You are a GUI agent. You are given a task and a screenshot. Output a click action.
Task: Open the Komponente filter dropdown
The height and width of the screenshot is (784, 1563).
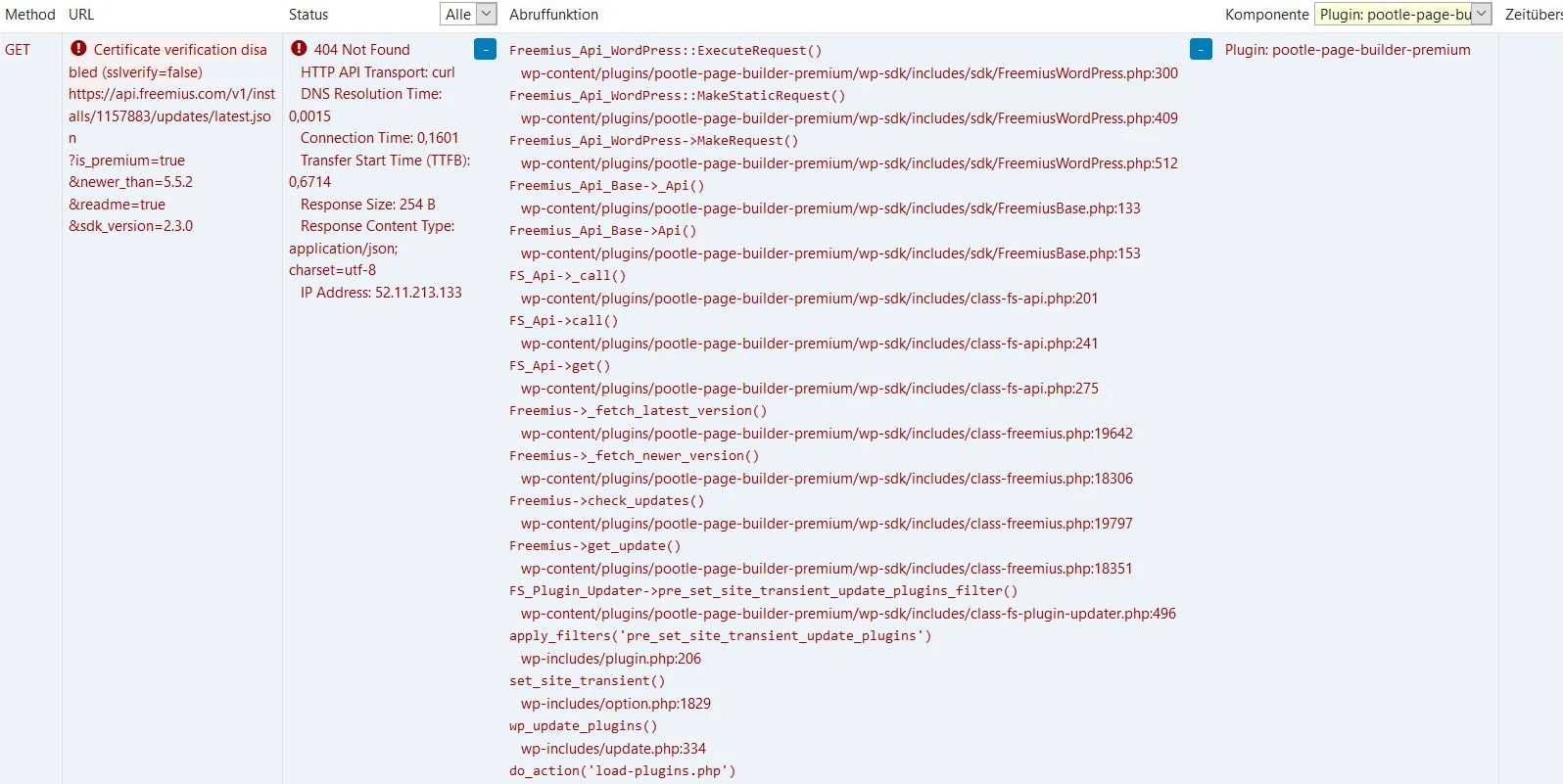click(x=1402, y=14)
